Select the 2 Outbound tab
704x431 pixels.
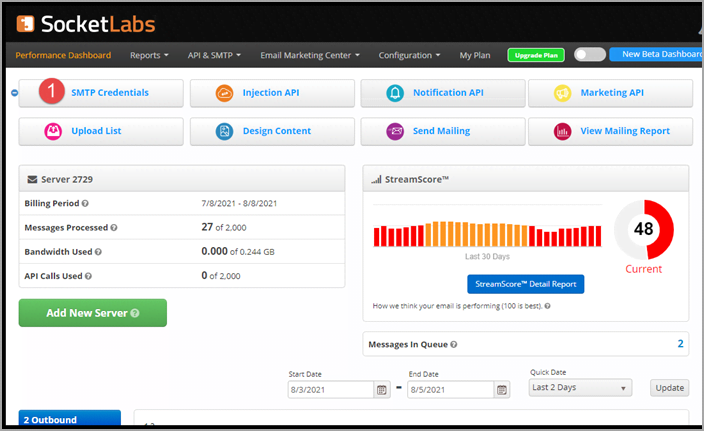coord(70,418)
